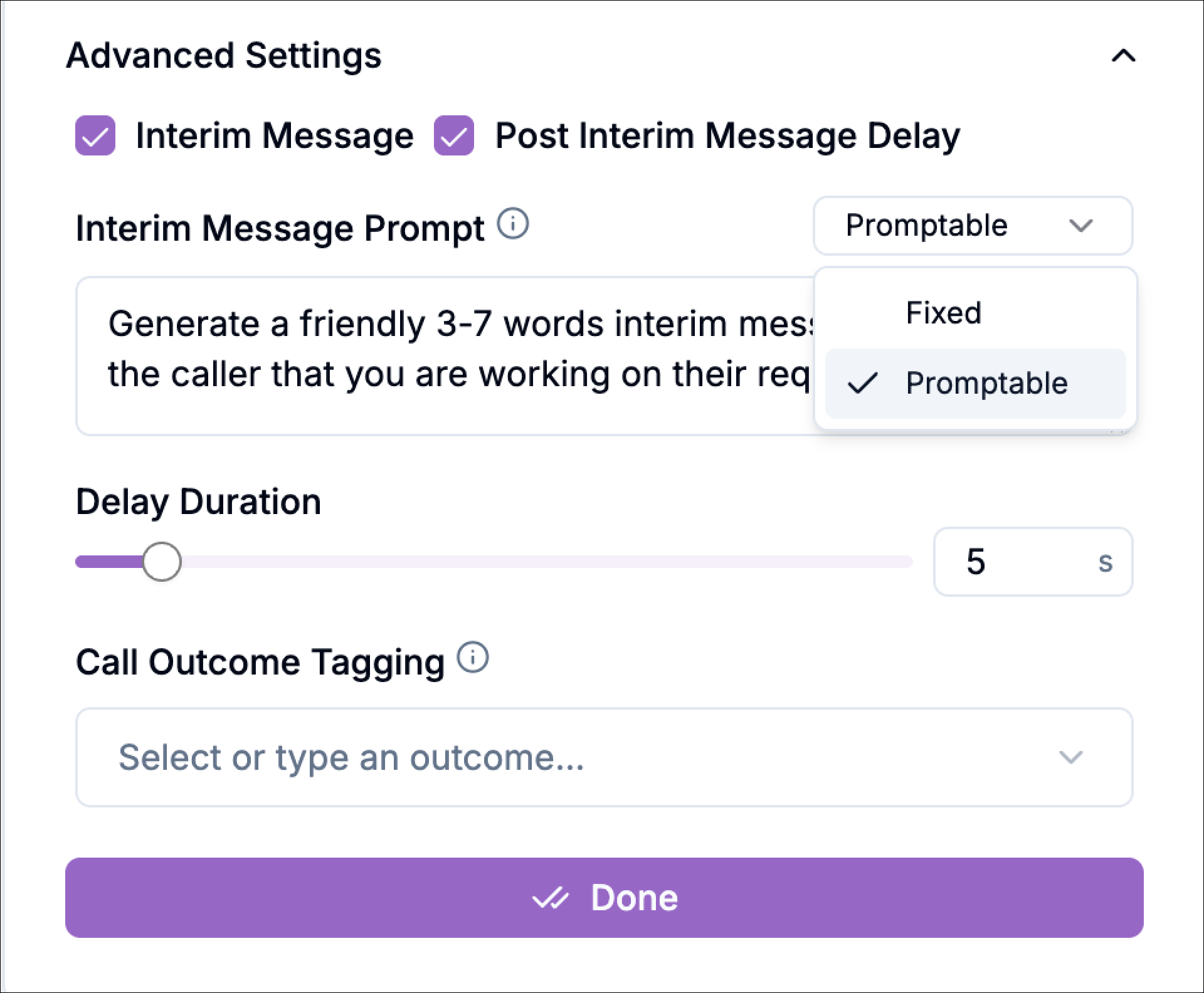Click the double-check icon inside the Done button
This screenshot has width=1204, height=993.
(551, 897)
